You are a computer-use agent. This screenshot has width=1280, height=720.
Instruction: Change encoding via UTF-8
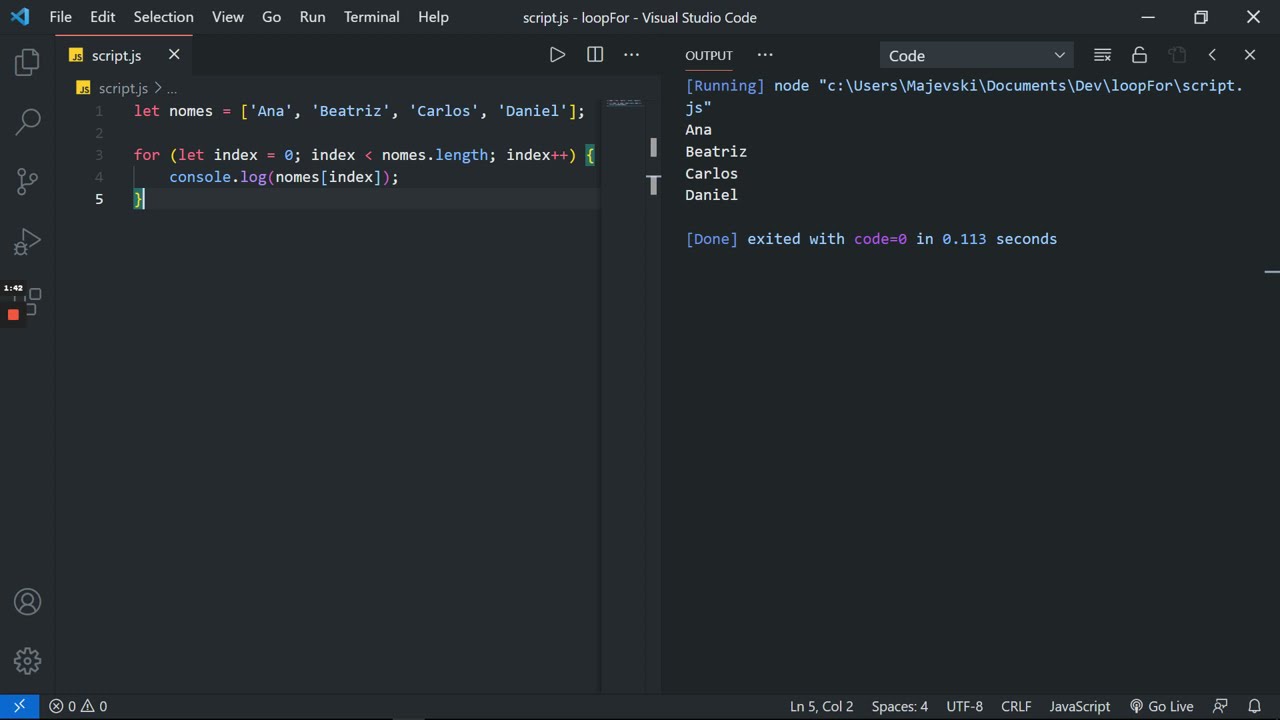pos(964,706)
